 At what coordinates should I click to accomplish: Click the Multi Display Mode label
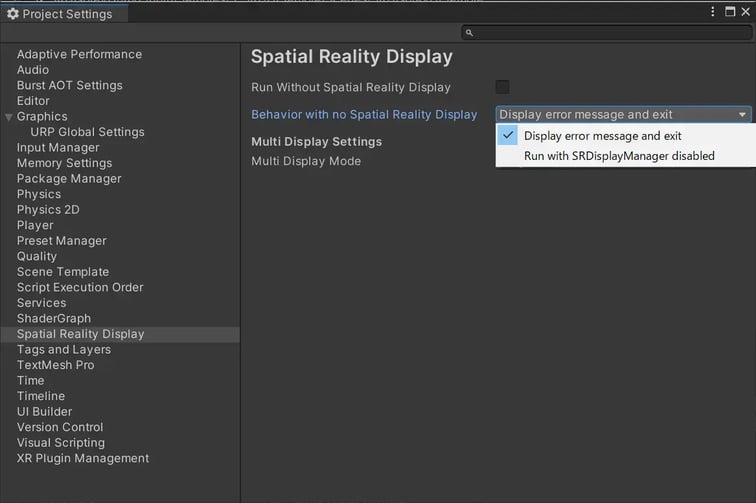306,161
